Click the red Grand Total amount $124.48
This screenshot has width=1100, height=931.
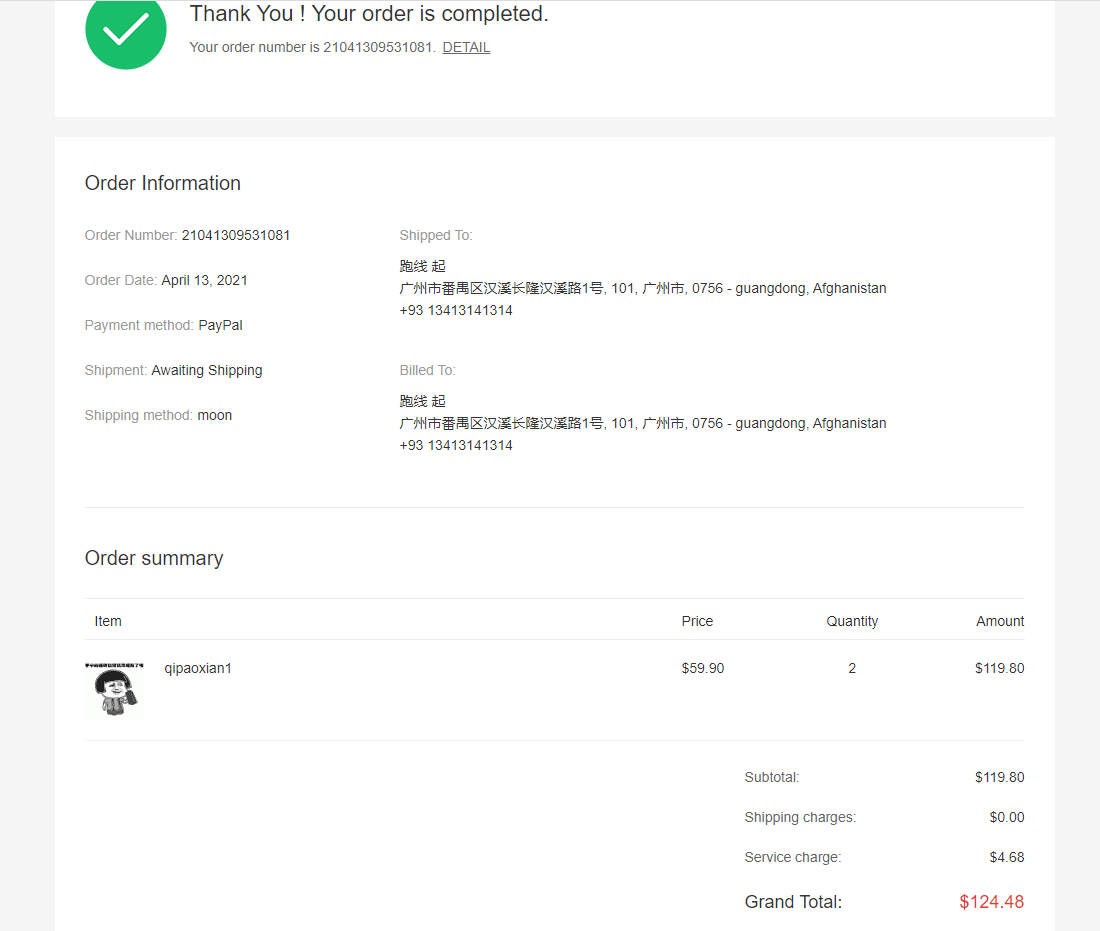(x=991, y=902)
